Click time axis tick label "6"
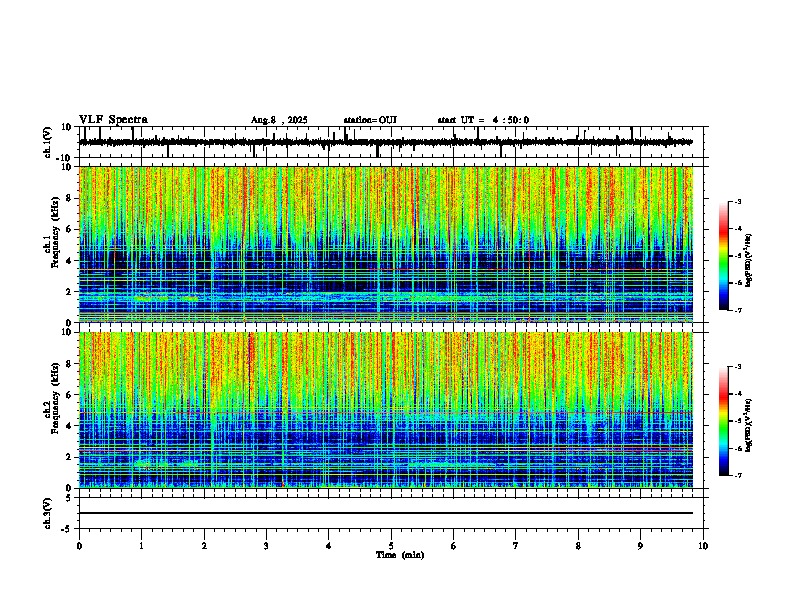Screen dimensions: 792x612 454,546
